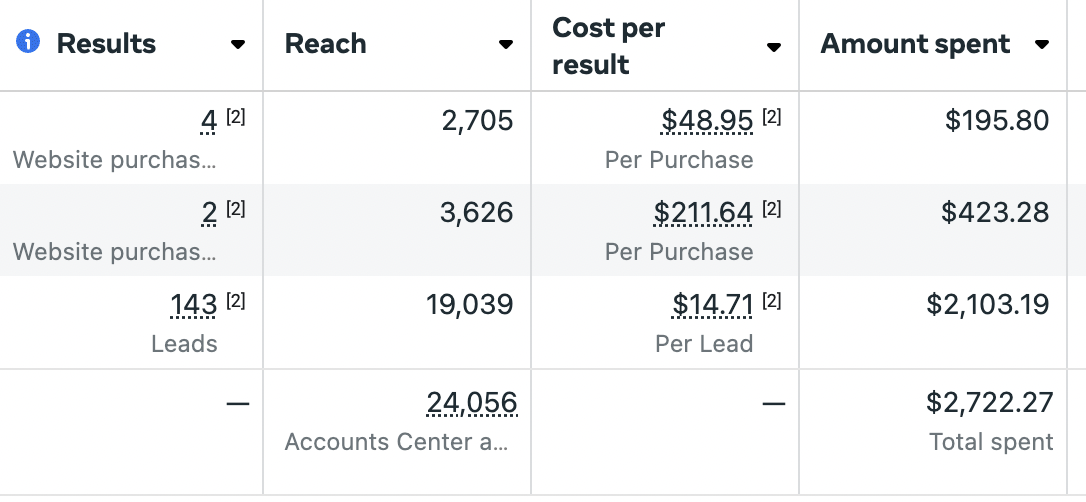
Task: Click the result count 4 link
Action: click(208, 120)
